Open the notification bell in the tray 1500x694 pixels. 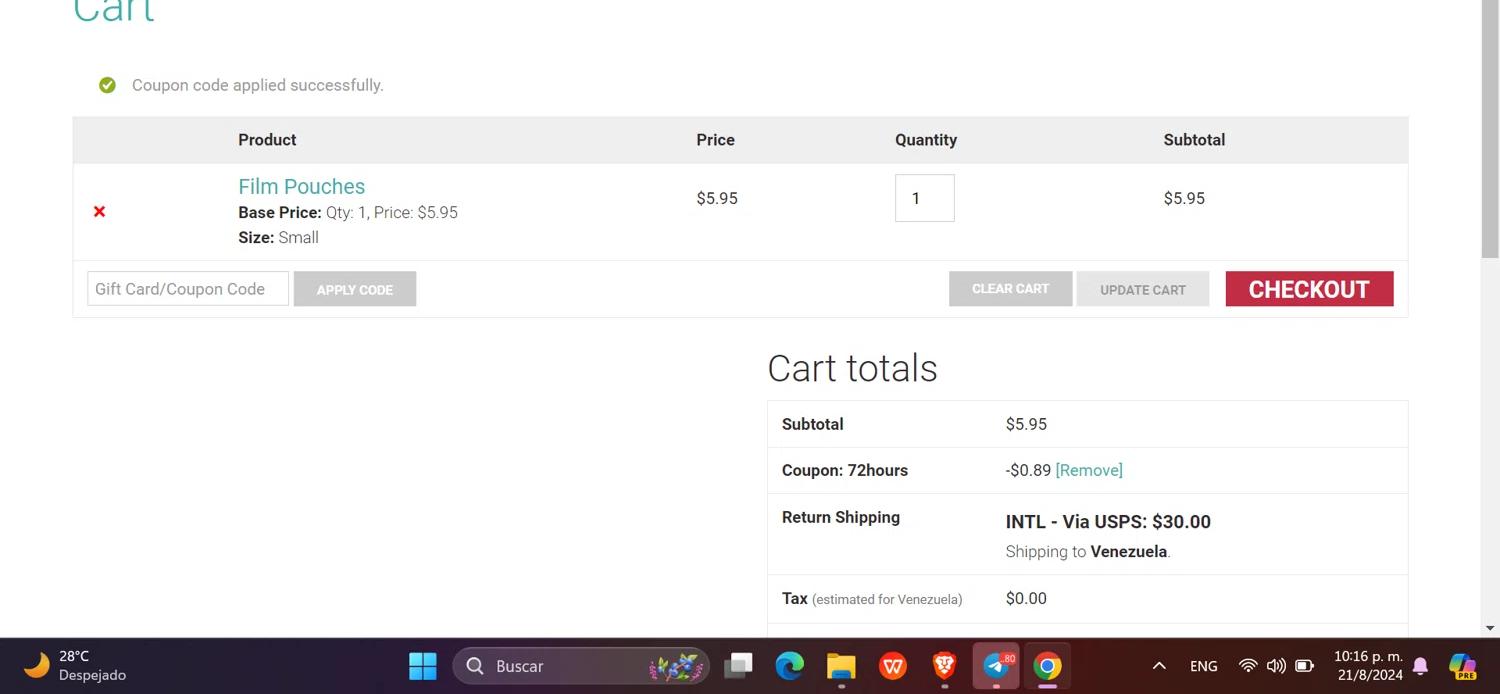tap(1420, 666)
